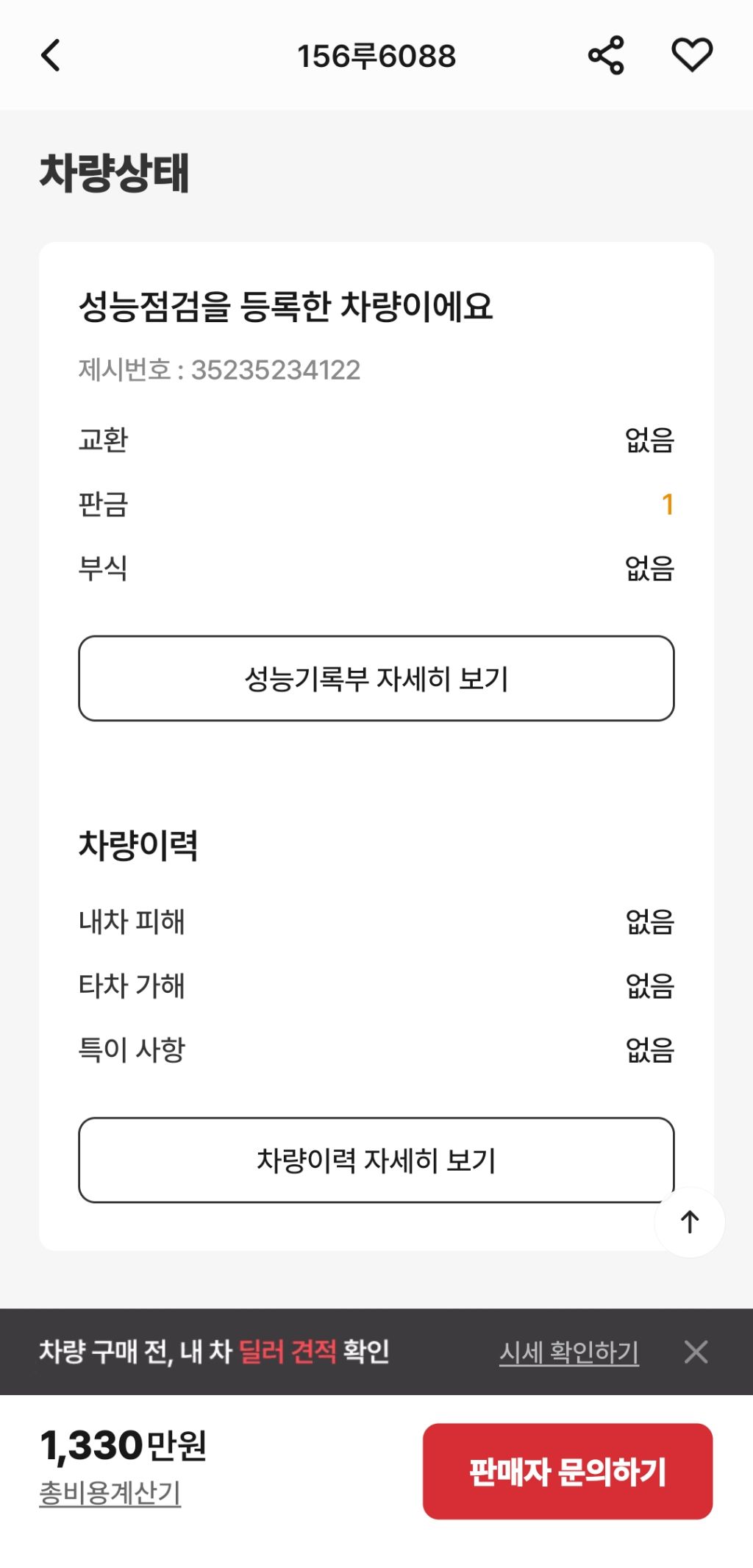Tap the 판금 count value 1
Screen dimensions: 753x1568
click(x=667, y=504)
